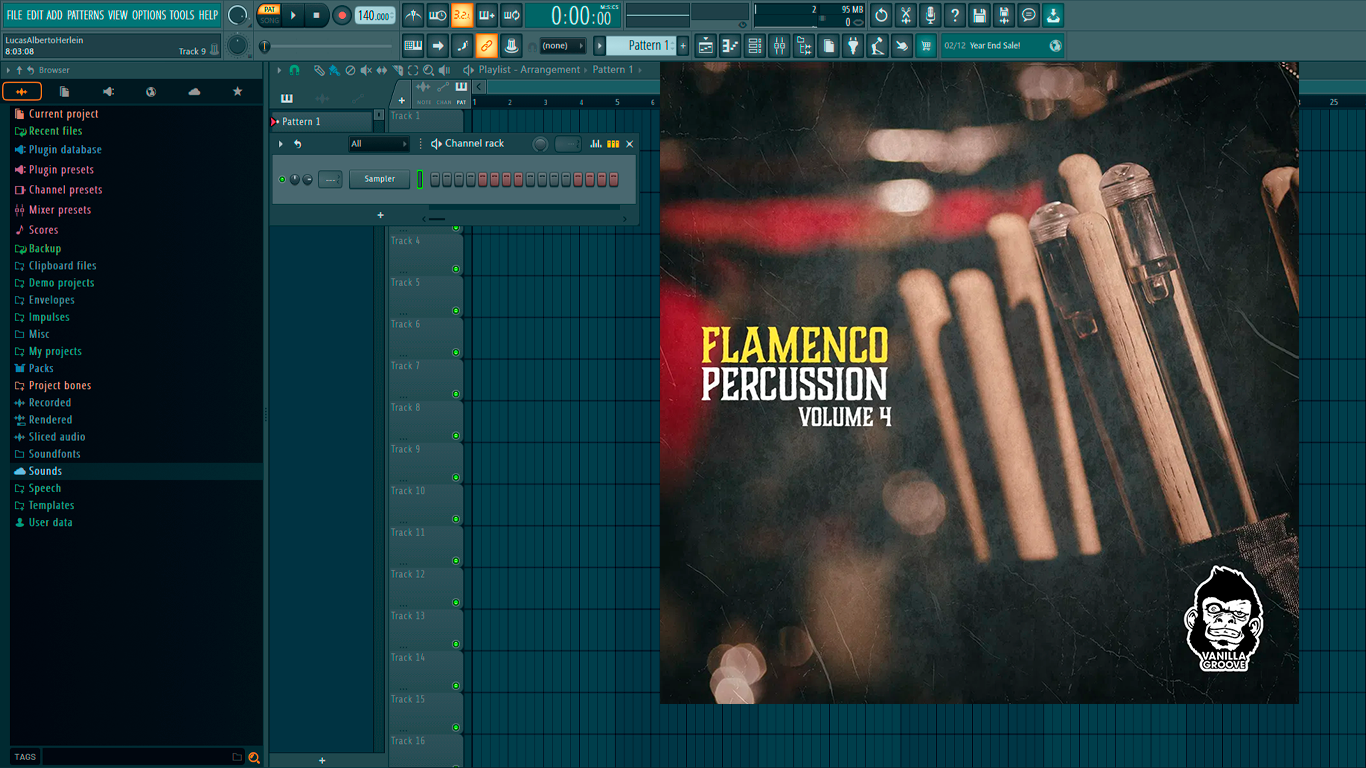Screen dimensions: 1366x768
Task: Click the main volume knob
Action: point(237,15)
